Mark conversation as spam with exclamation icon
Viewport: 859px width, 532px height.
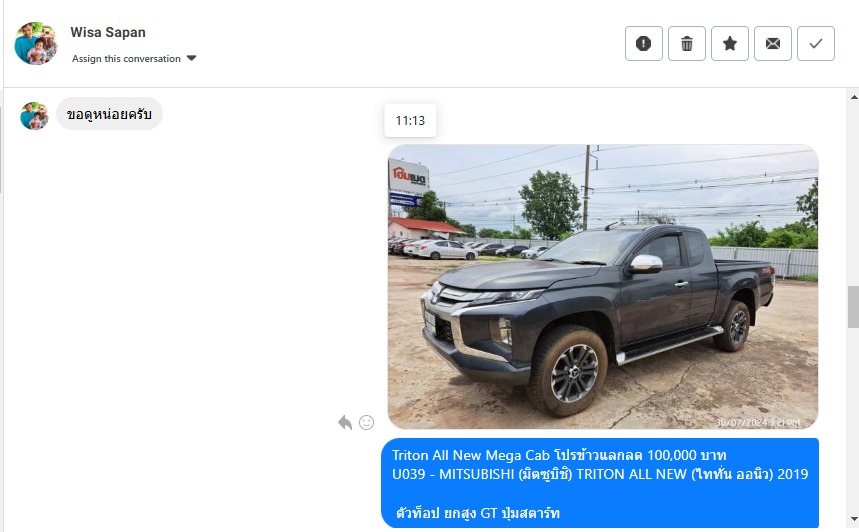pos(644,43)
